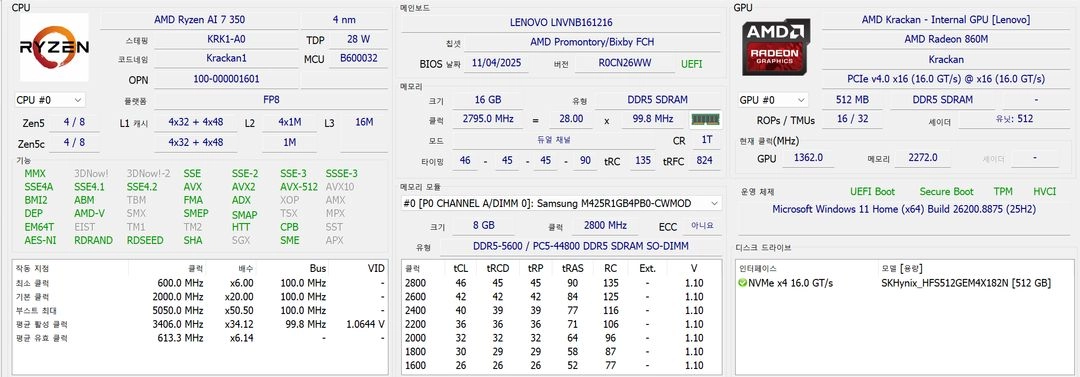
Task: Click the 512 MB GPU memory value
Action: click(852, 100)
